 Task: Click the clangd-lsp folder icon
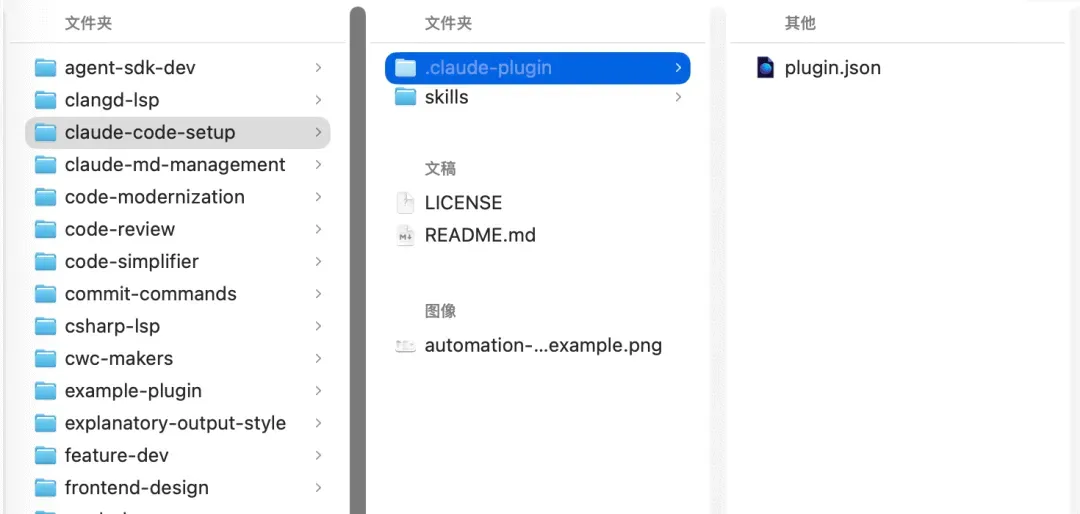pyautogui.click(x=45, y=100)
